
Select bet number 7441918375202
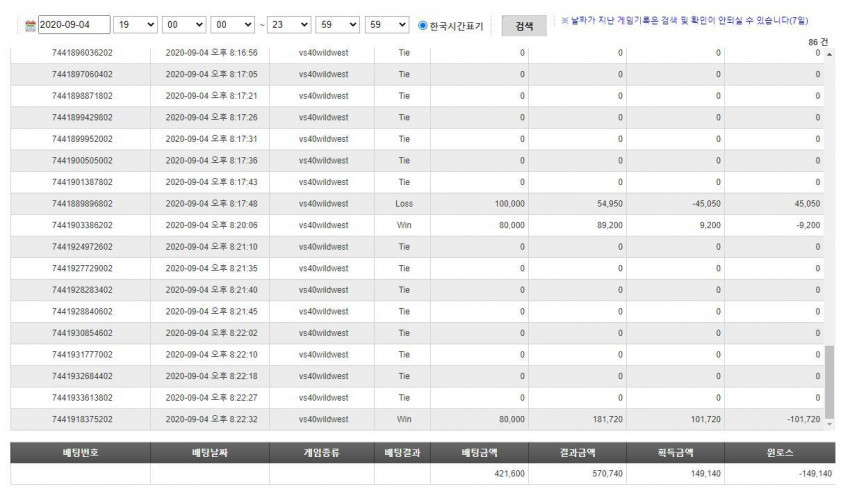[82, 420]
